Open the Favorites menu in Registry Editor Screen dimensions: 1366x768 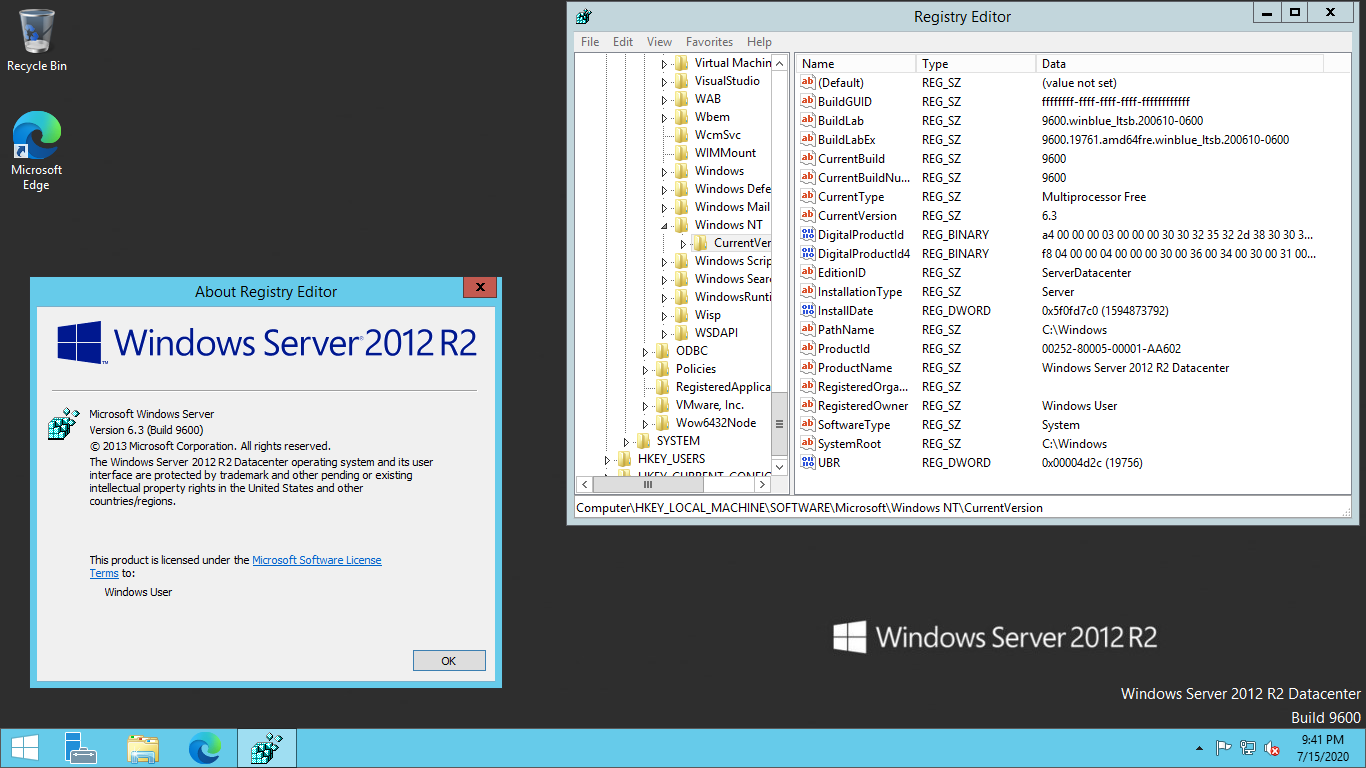pos(709,42)
